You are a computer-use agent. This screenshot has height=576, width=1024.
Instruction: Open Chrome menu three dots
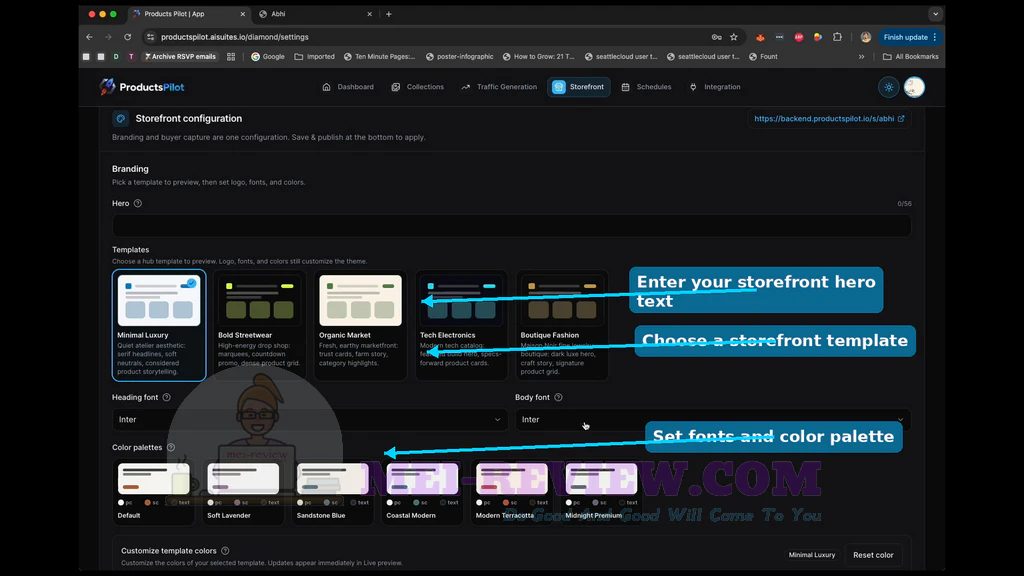935,37
